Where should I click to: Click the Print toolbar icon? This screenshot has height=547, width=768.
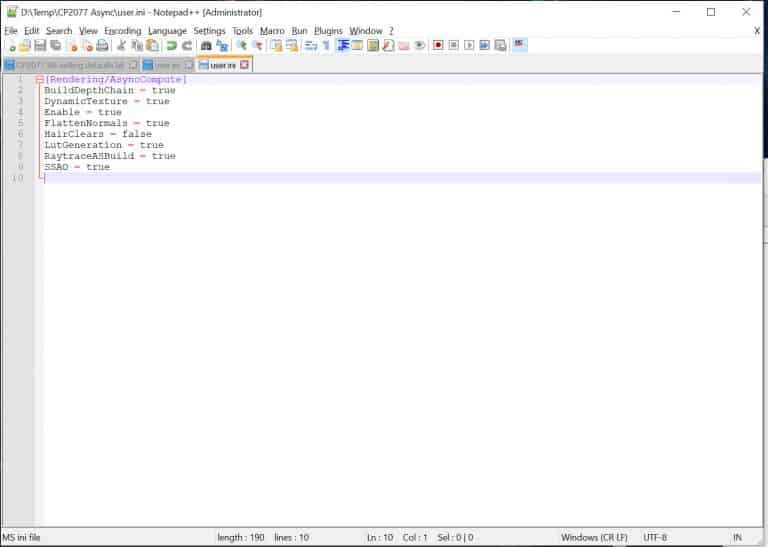pyautogui.click(x=100, y=46)
